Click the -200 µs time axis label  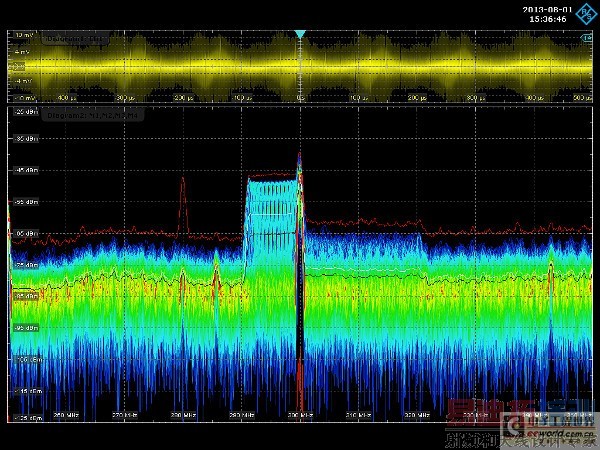click(x=183, y=98)
